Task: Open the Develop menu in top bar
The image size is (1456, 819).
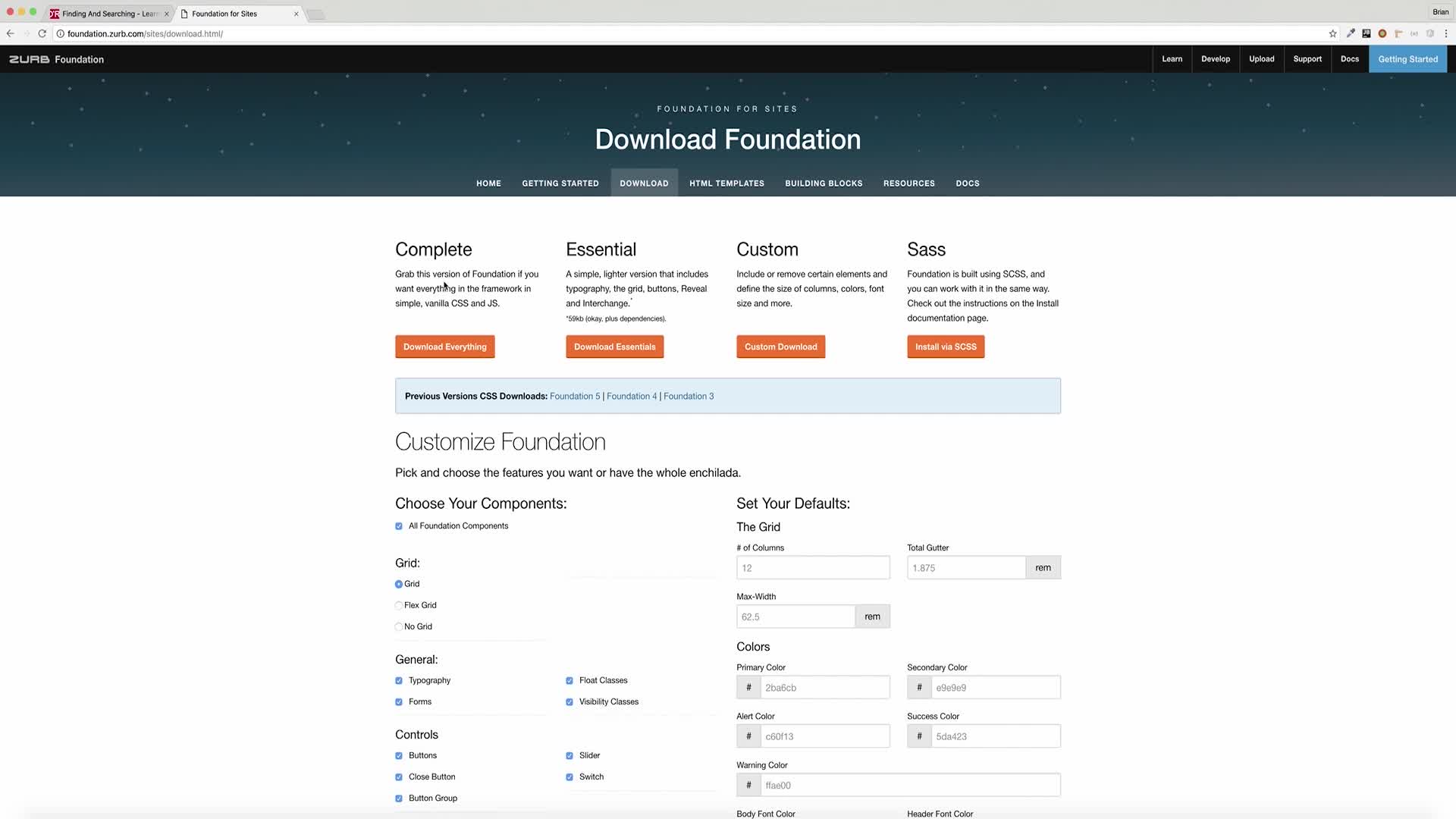Action: tap(1216, 59)
